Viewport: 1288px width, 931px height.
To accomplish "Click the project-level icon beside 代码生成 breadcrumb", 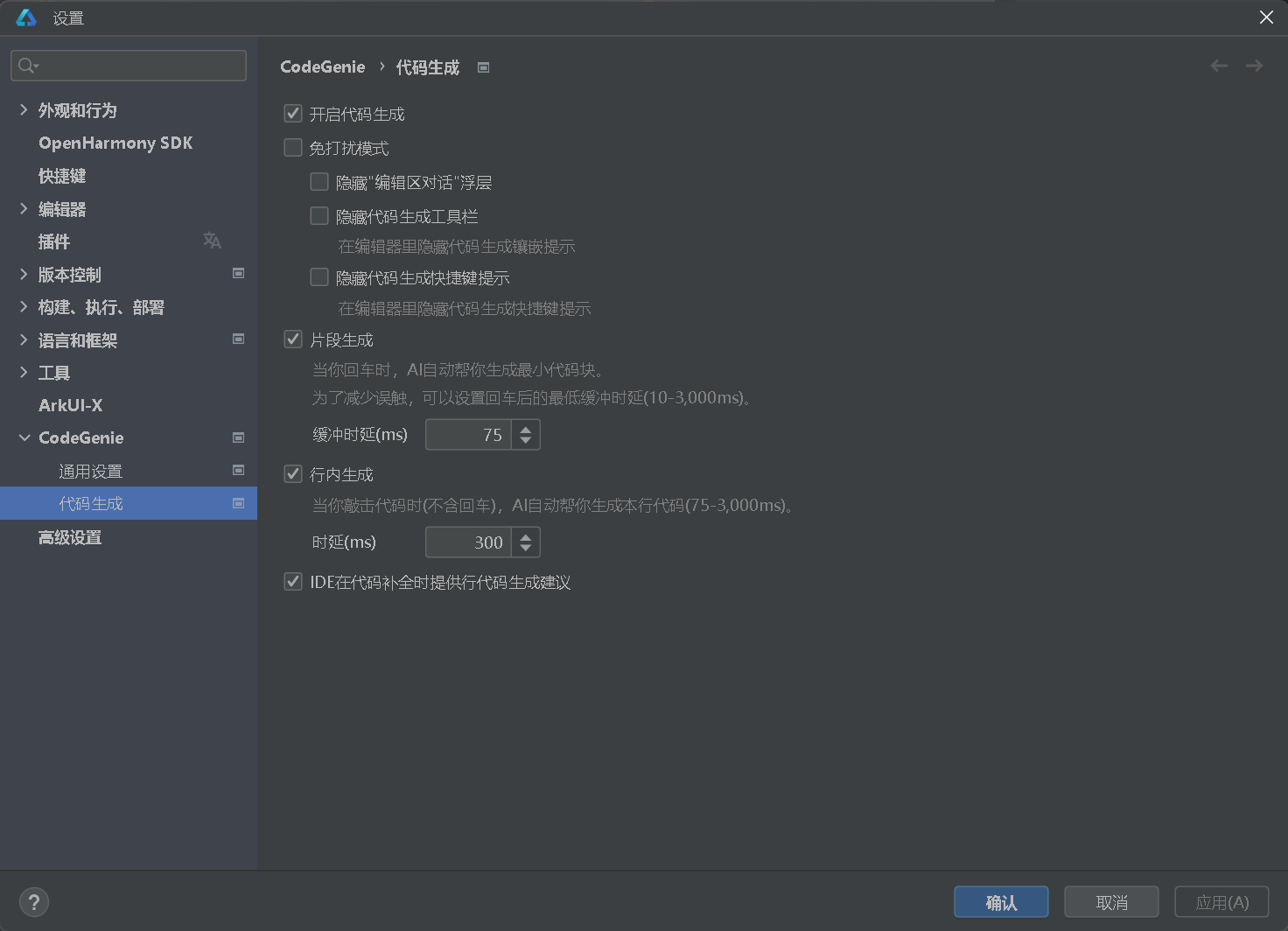I will (483, 67).
